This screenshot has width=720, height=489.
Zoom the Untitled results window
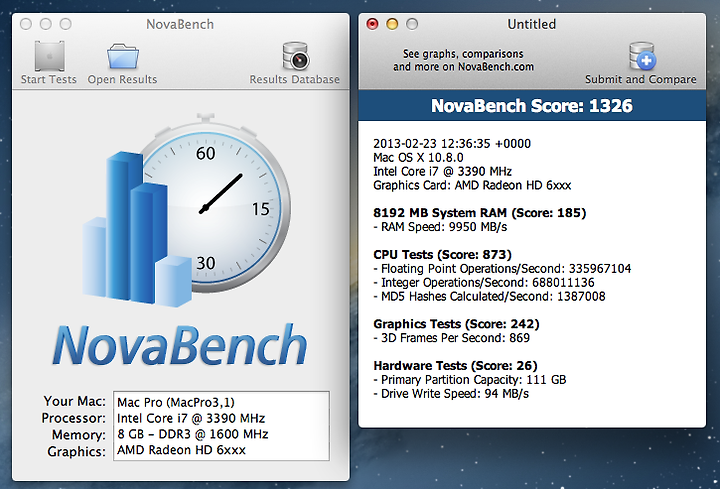point(412,24)
